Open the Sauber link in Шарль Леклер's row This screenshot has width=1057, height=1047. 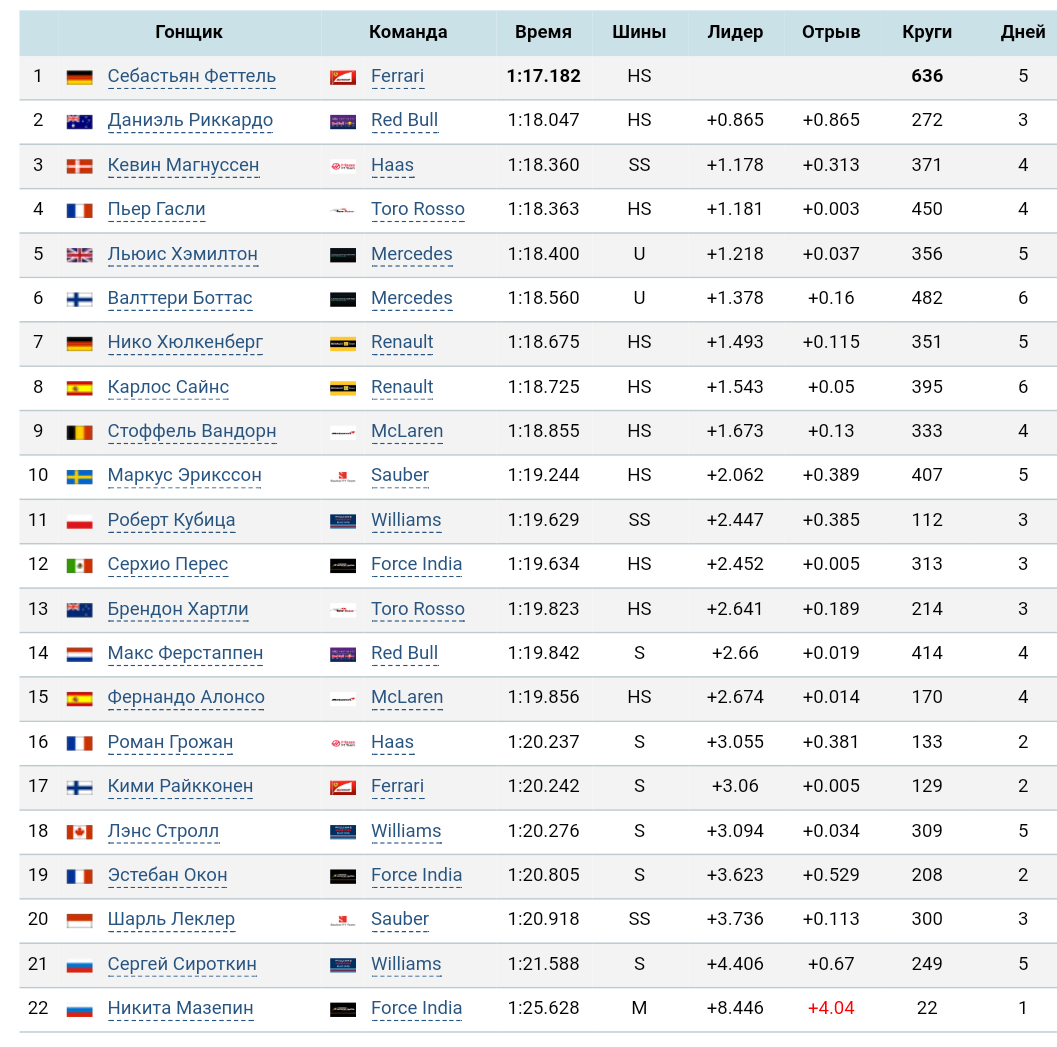click(x=399, y=919)
